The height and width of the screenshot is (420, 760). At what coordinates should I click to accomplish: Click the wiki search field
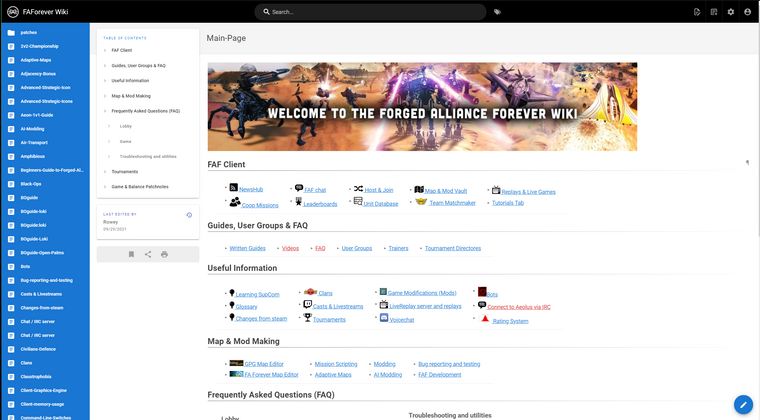point(370,12)
